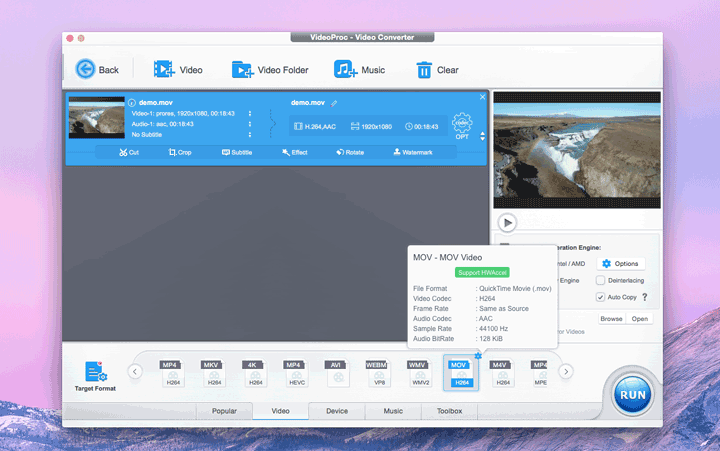Click the waterfall preview image
Screen dimensions: 720x451
pyautogui.click(x=577, y=150)
